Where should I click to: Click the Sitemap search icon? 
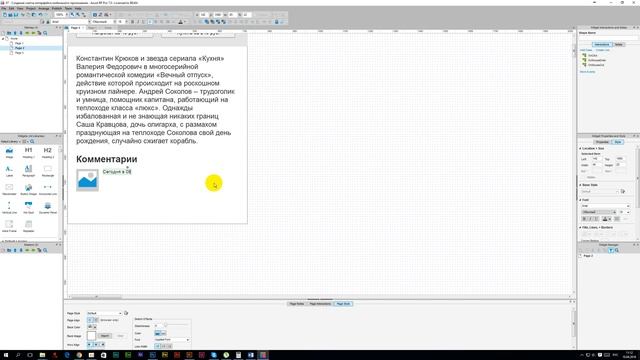[x=45, y=33]
